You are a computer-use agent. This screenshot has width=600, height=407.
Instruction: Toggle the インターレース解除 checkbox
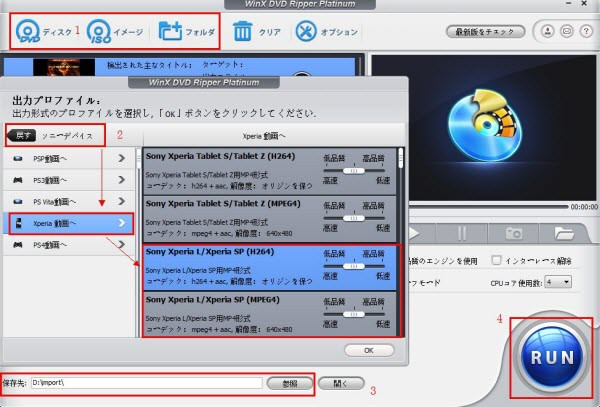click(x=496, y=260)
